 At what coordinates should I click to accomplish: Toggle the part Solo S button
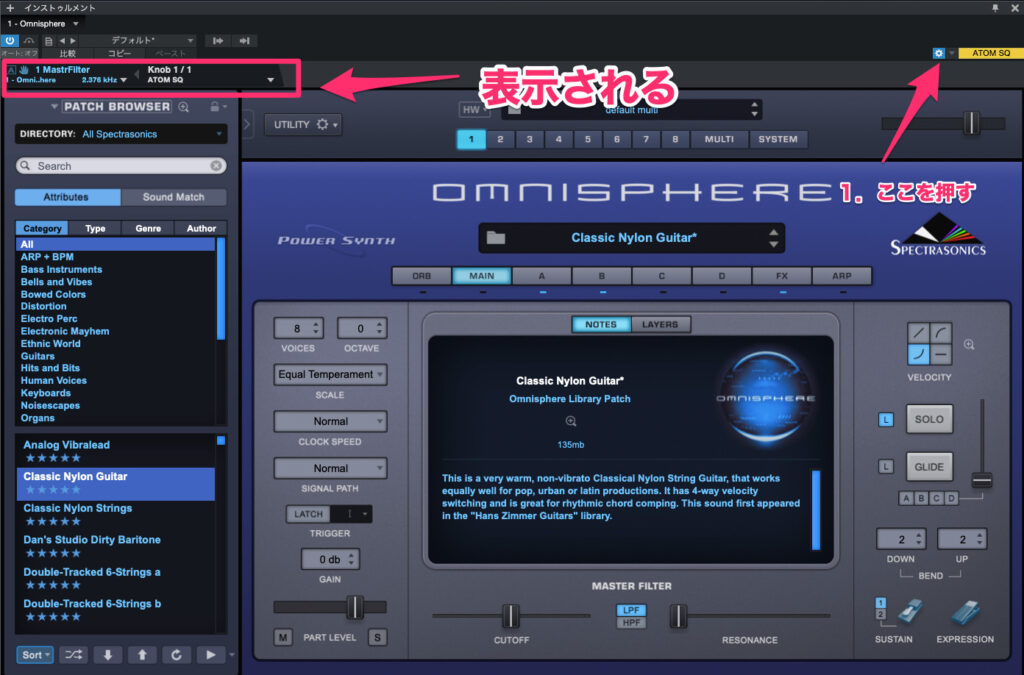(x=377, y=637)
